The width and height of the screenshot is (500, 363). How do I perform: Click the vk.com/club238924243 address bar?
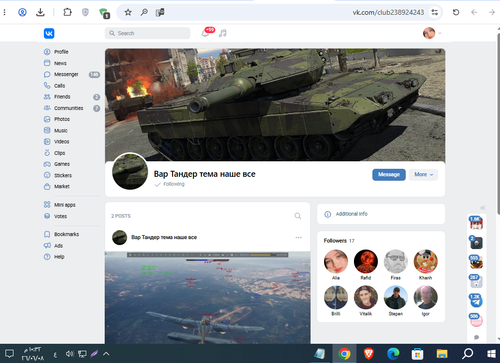[x=388, y=13]
